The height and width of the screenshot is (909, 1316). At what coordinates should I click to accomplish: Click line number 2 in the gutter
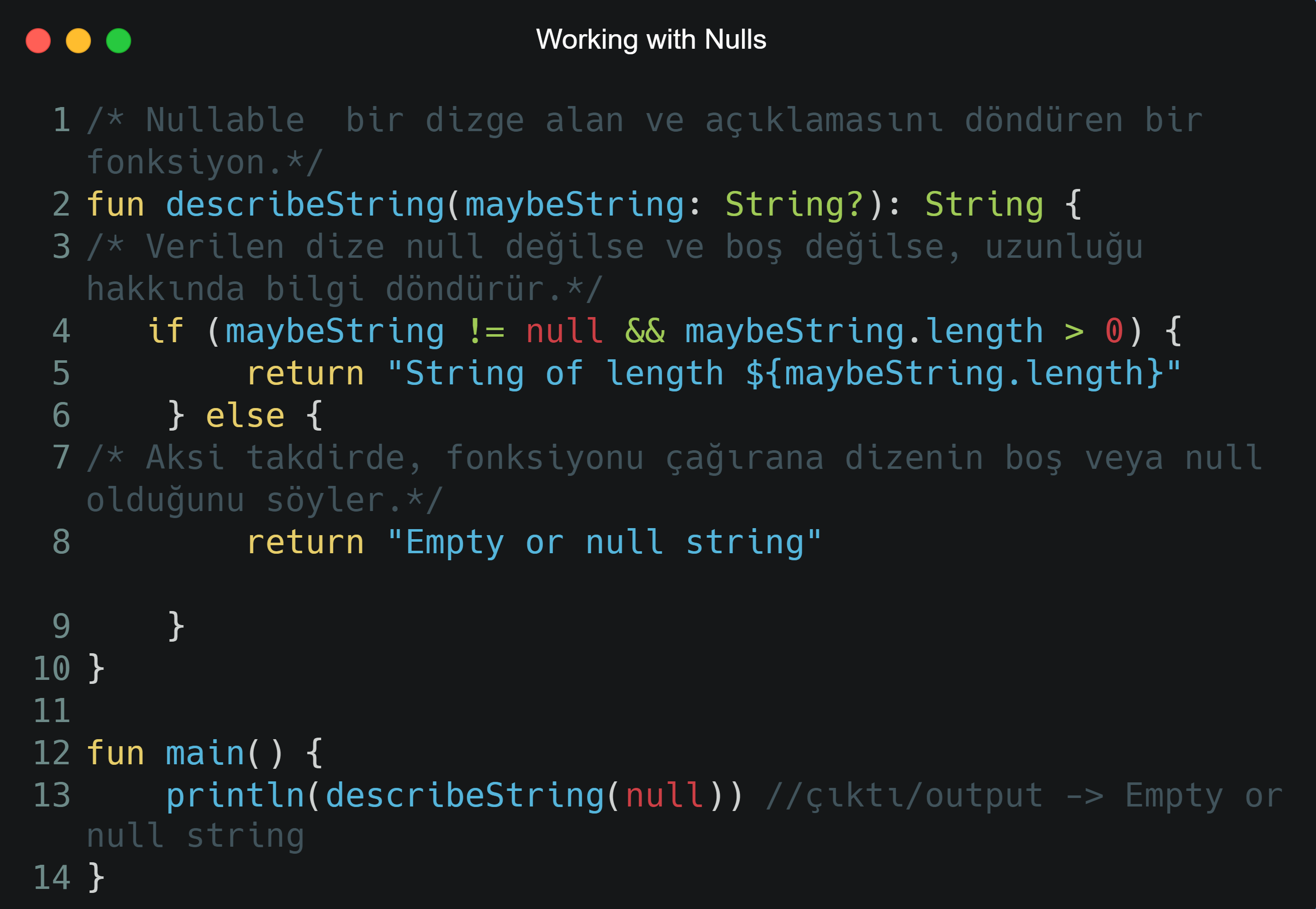click(61, 205)
